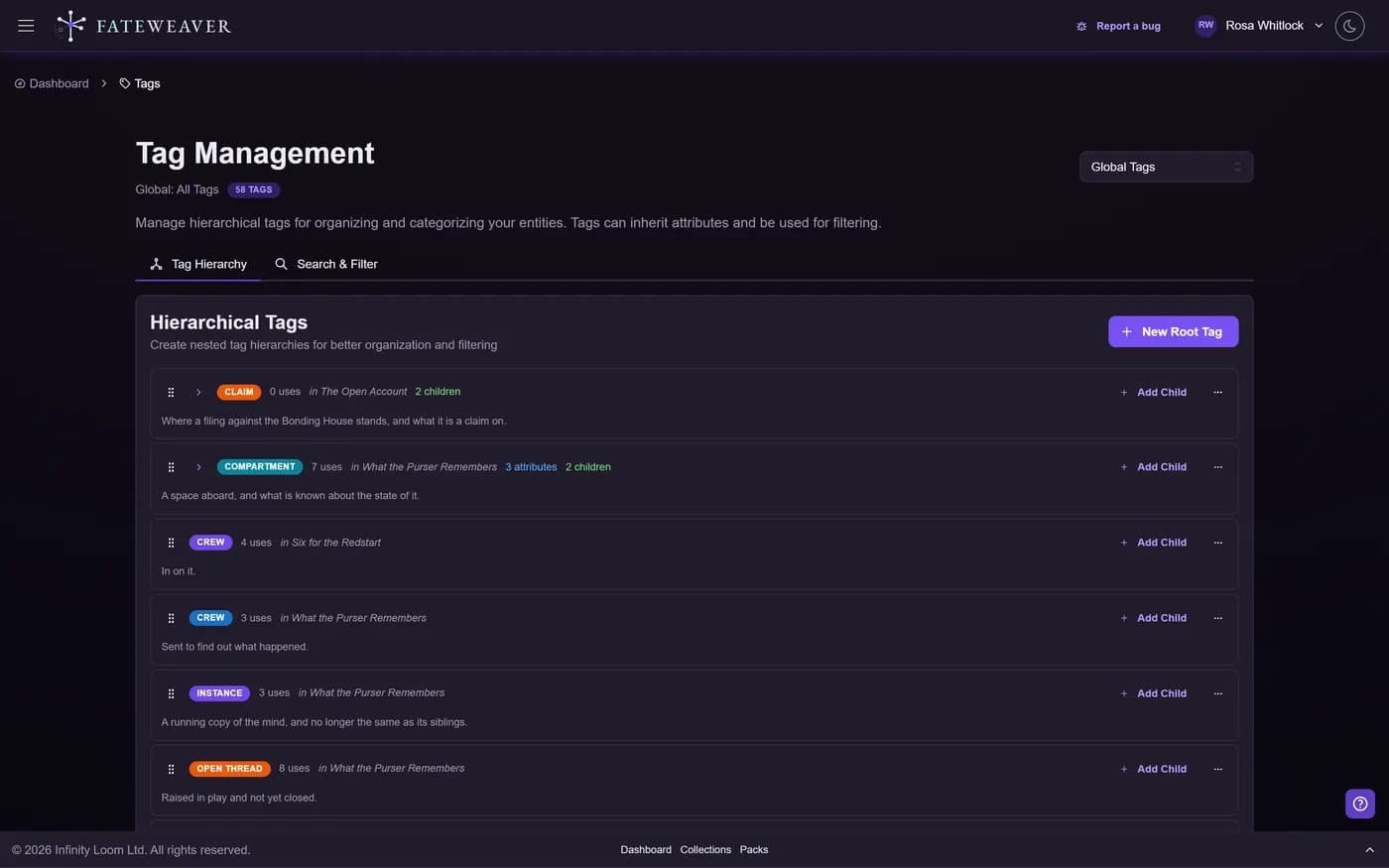Open Packs footer link
The image size is (1389, 868).
click(x=754, y=850)
